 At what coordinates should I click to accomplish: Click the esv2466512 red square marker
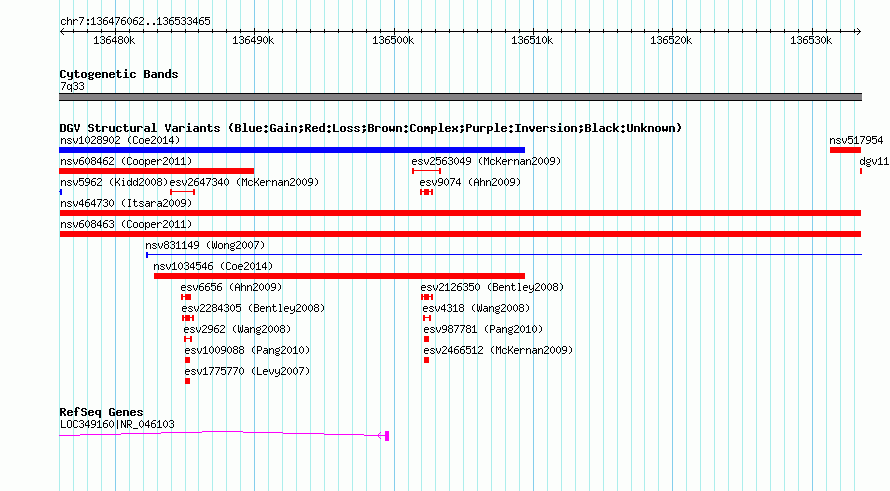point(426,360)
